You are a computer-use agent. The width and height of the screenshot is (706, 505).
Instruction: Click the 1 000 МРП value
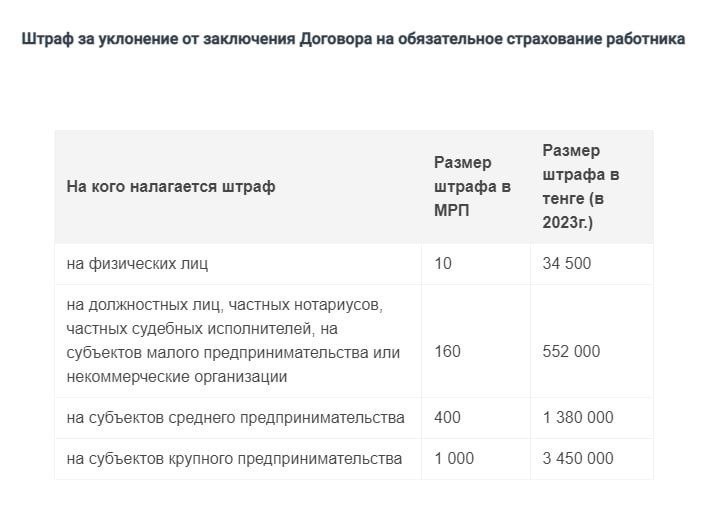pyautogui.click(x=454, y=458)
